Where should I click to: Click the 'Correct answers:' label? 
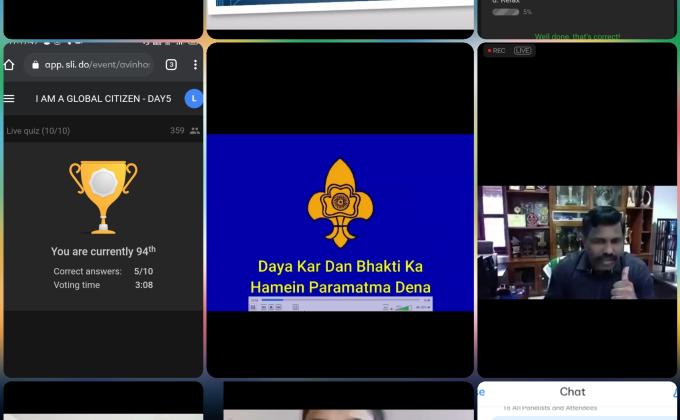pos(88,271)
